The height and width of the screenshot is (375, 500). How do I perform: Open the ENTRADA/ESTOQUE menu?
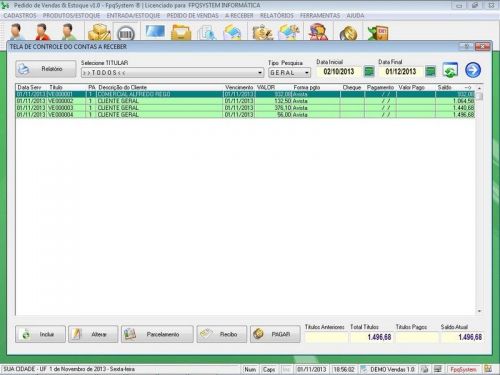[133, 16]
